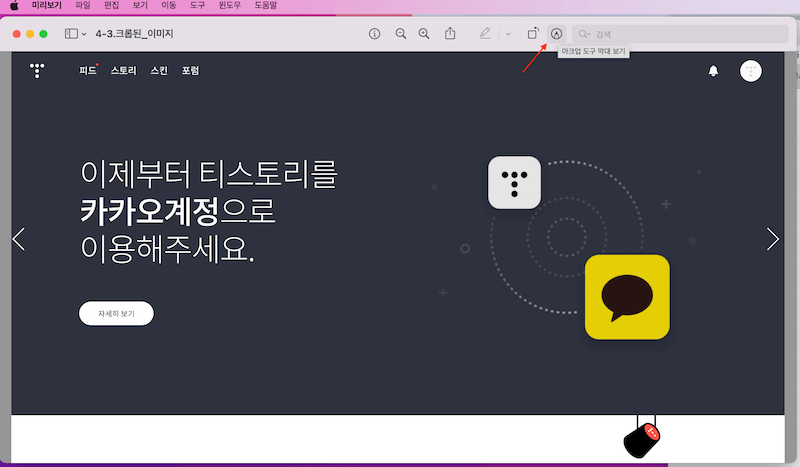Open notifications bell icon

pyautogui.click(x=713, y=71)
